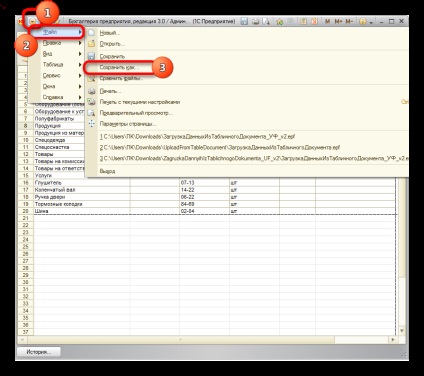Screen dimensions: 424x376
Task: Click the vertical scrollbar down arrow
Action: coord(402,331)
